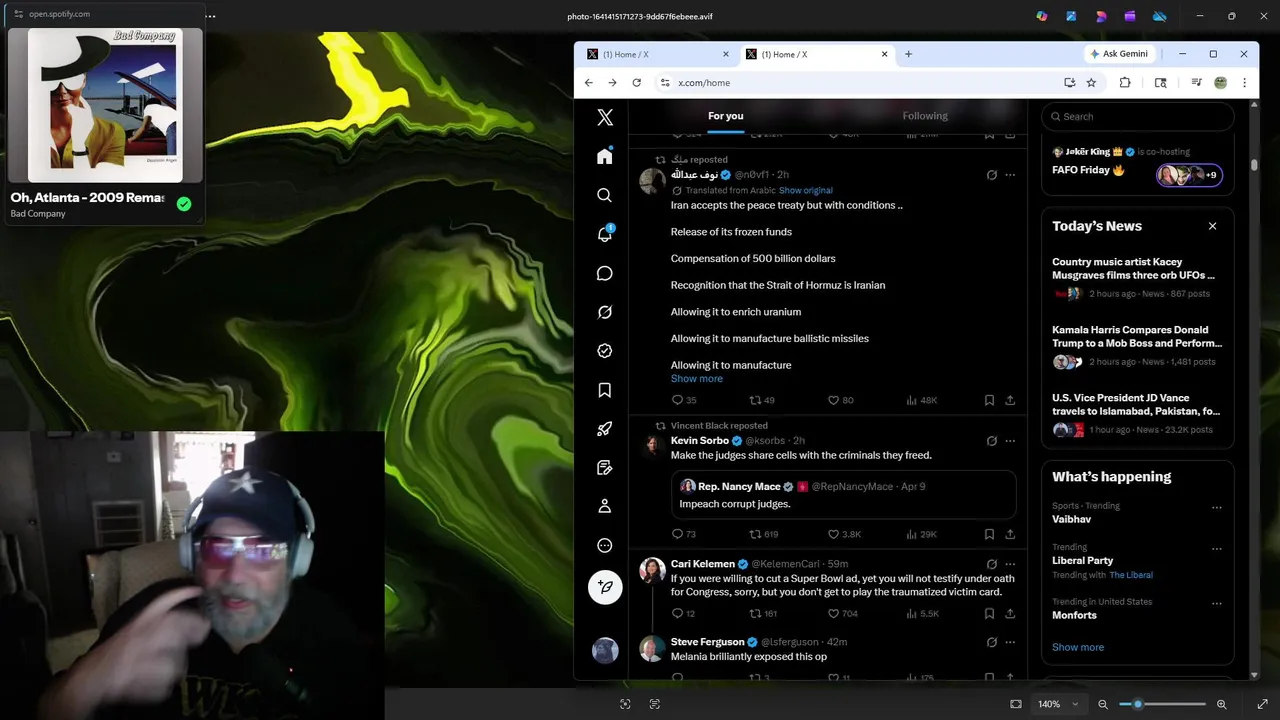Click the x.com/home address bar

coord(860,83)
